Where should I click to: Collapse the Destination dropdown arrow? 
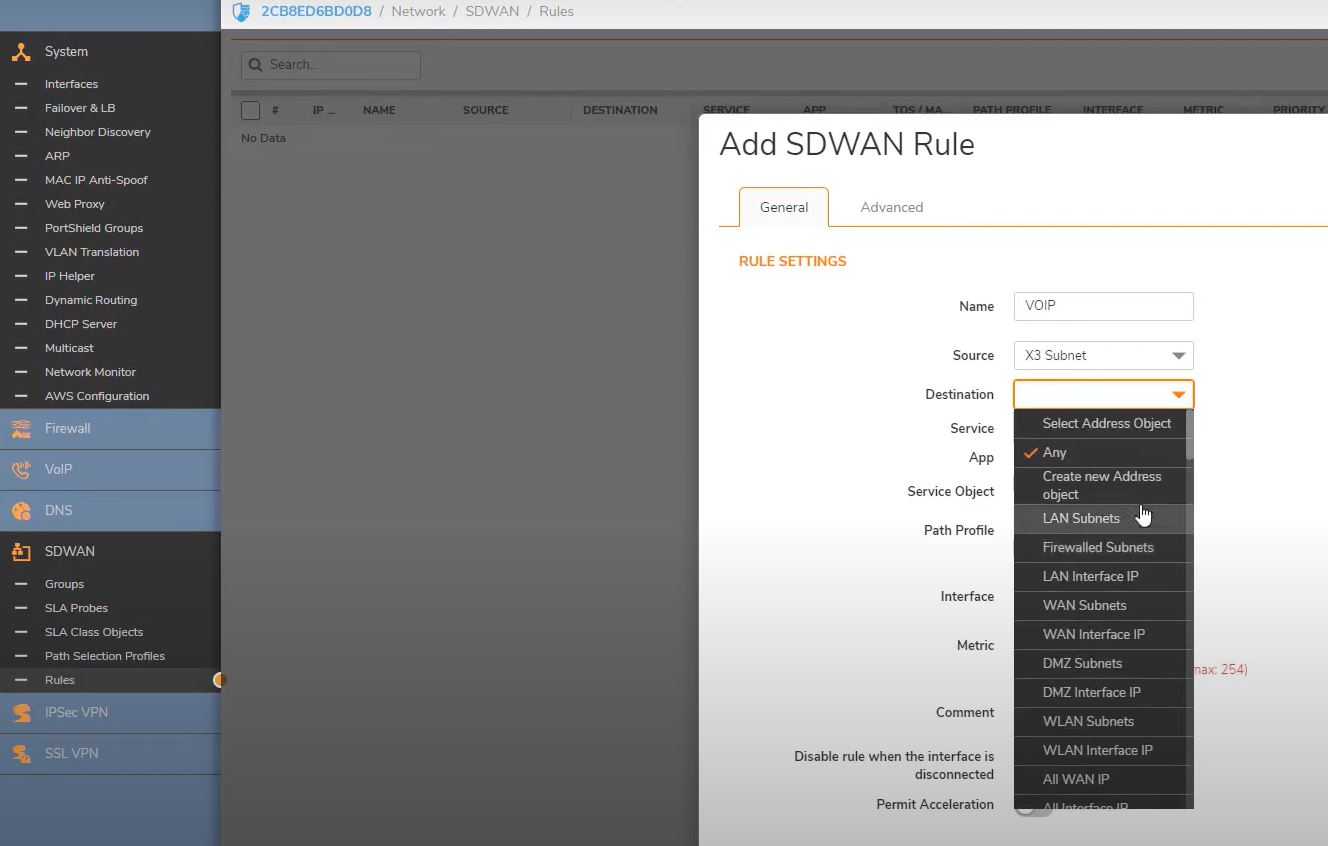(x=1178, y=395)
